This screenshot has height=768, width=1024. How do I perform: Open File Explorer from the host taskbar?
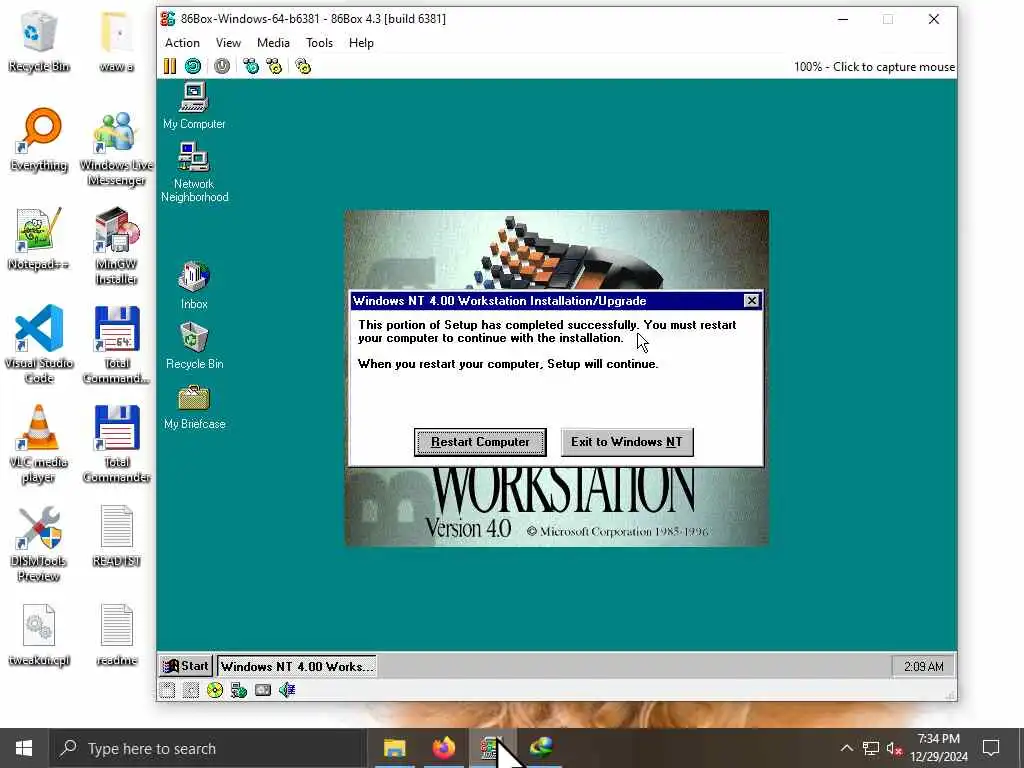(394, 748)
